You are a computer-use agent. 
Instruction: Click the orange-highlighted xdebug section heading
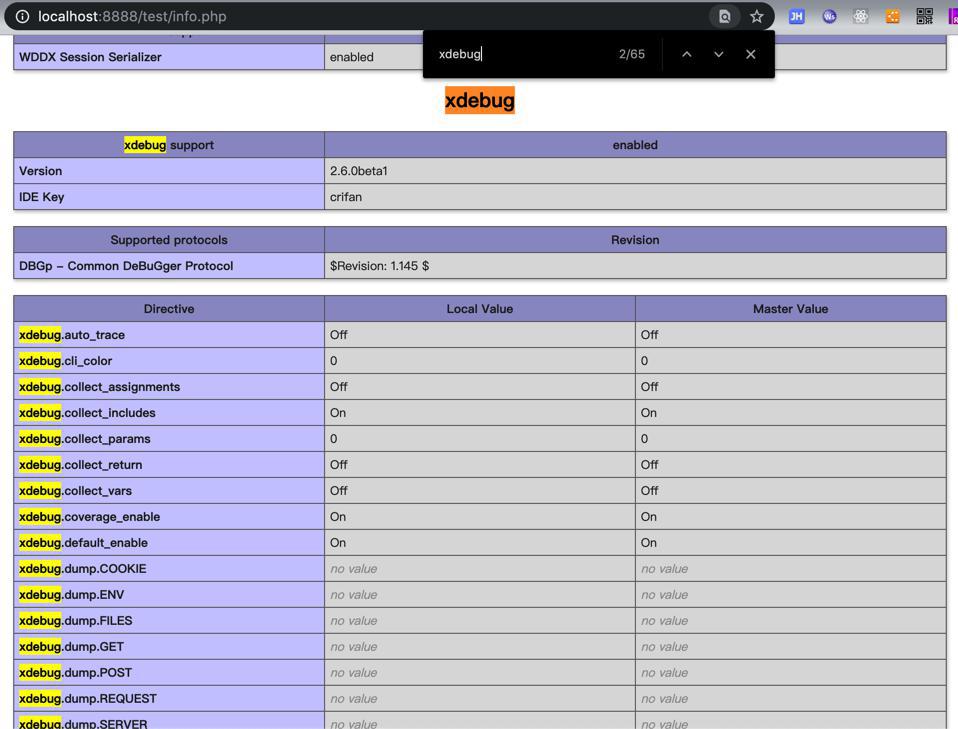[x=480, y=100]
